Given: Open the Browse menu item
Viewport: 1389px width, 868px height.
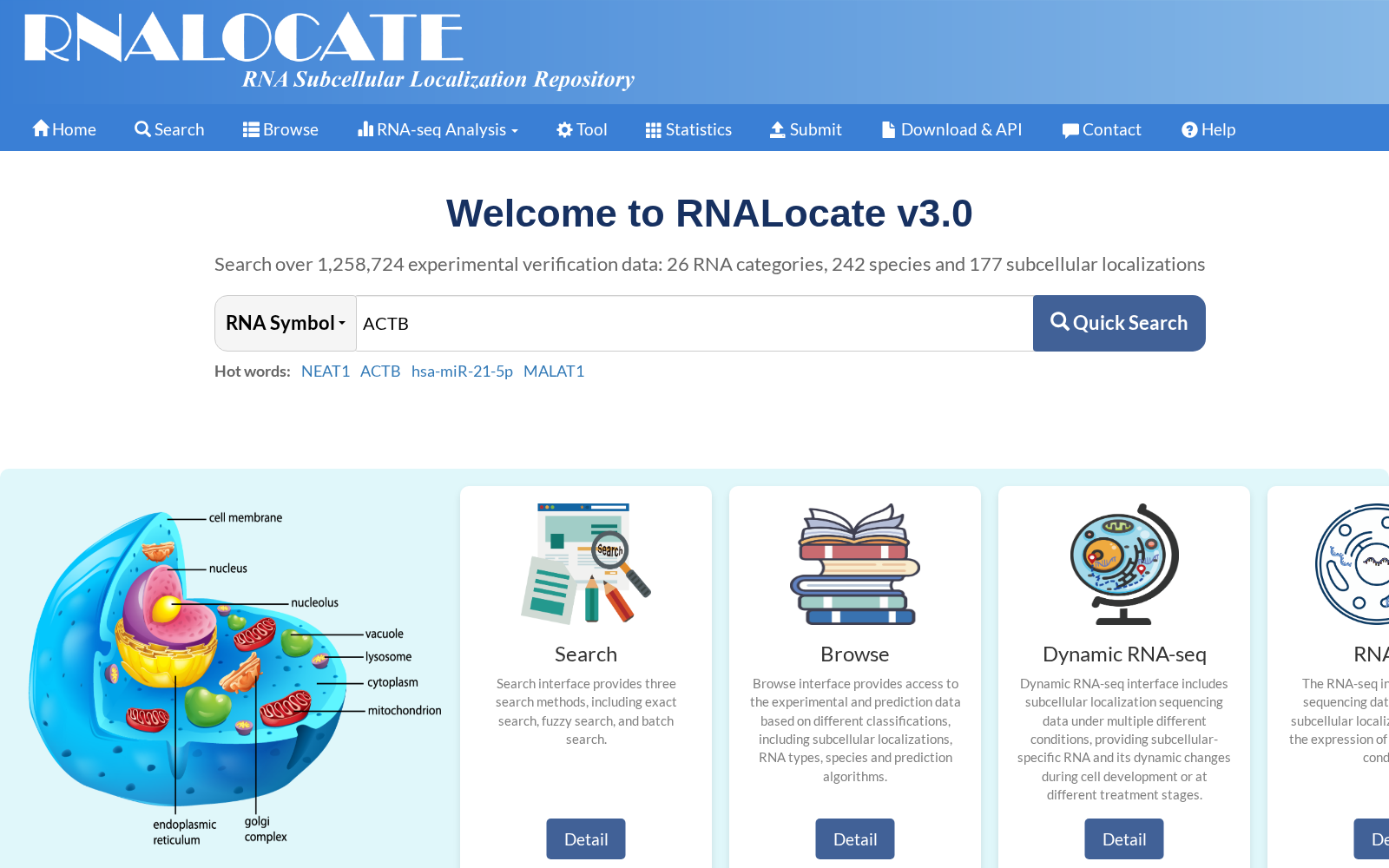Looking at the screenshot, I should point(280,129).
